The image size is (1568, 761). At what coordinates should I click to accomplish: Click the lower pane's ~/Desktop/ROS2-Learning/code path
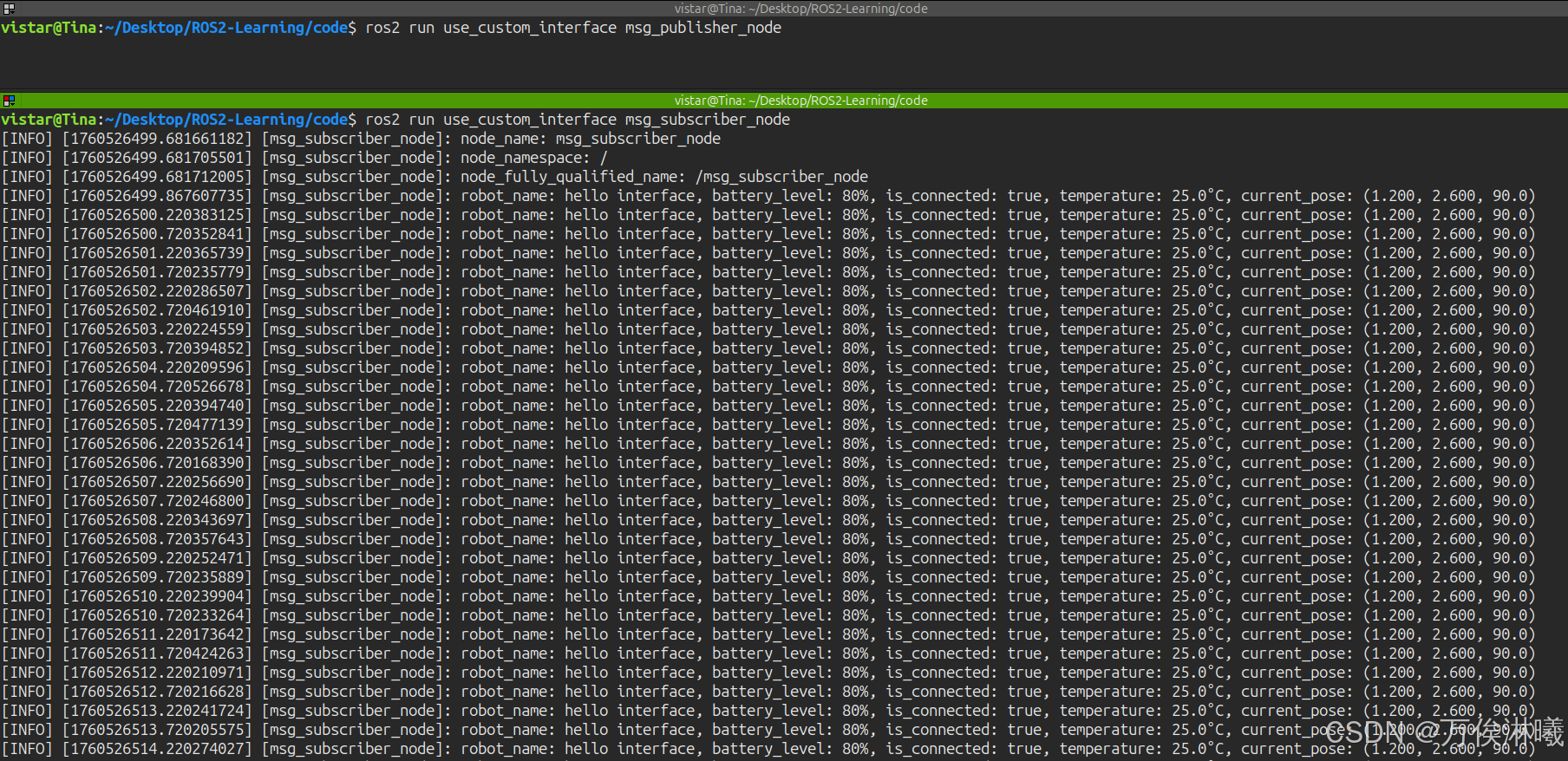tap(226, 120)
